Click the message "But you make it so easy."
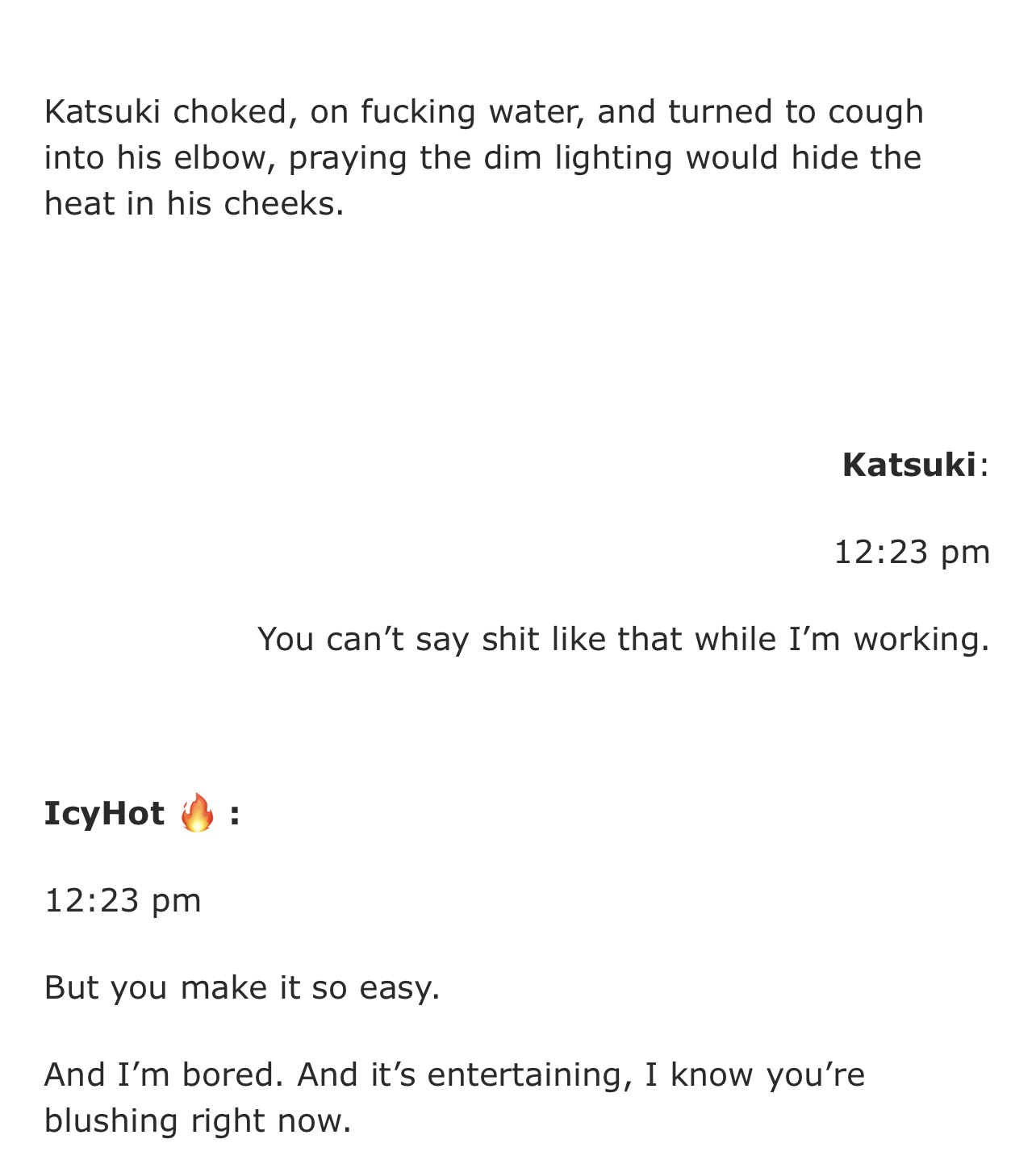 pyautogui.click(x=242, y=987)
